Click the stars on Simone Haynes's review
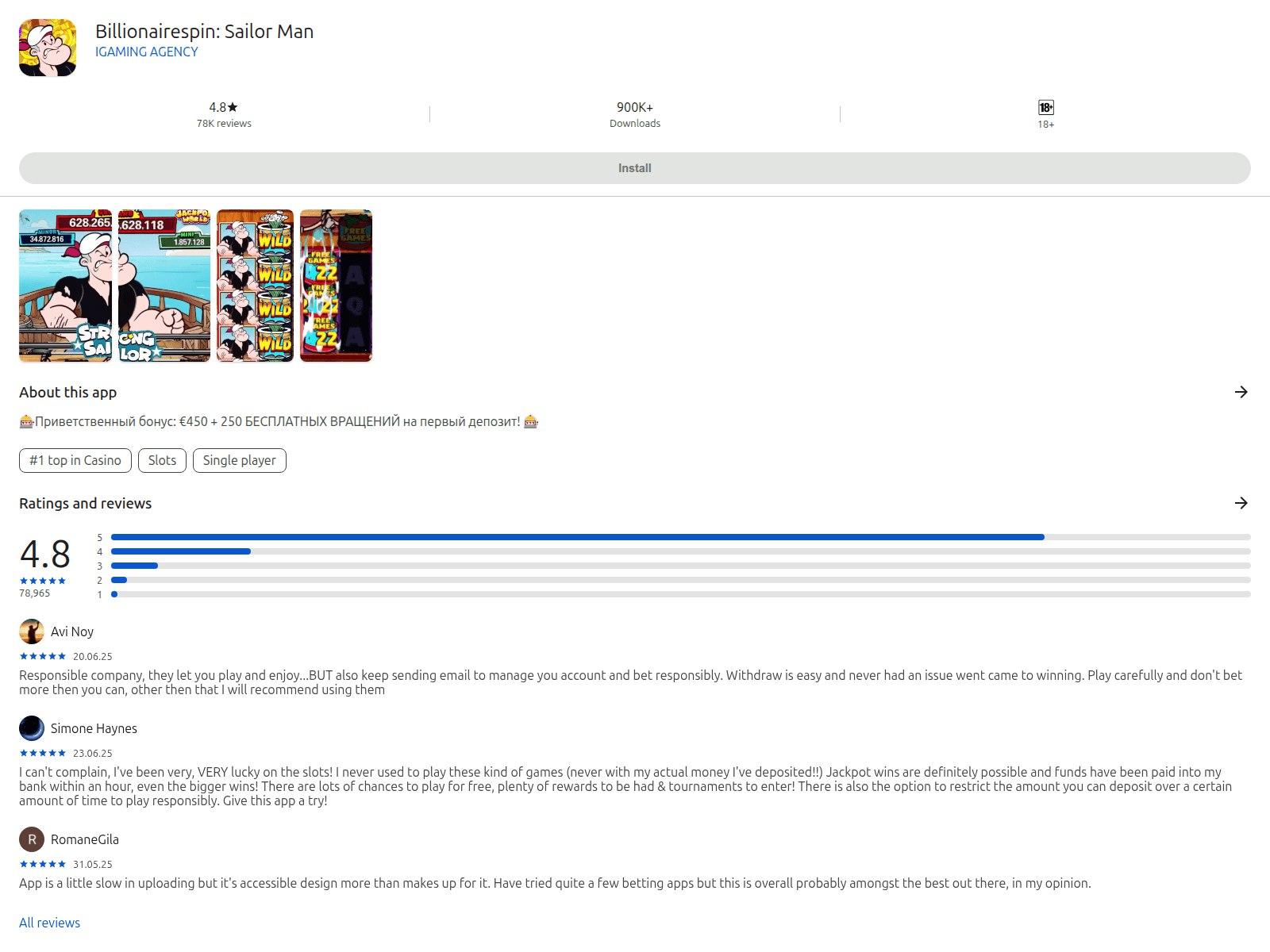 click(x=43, y=753)
